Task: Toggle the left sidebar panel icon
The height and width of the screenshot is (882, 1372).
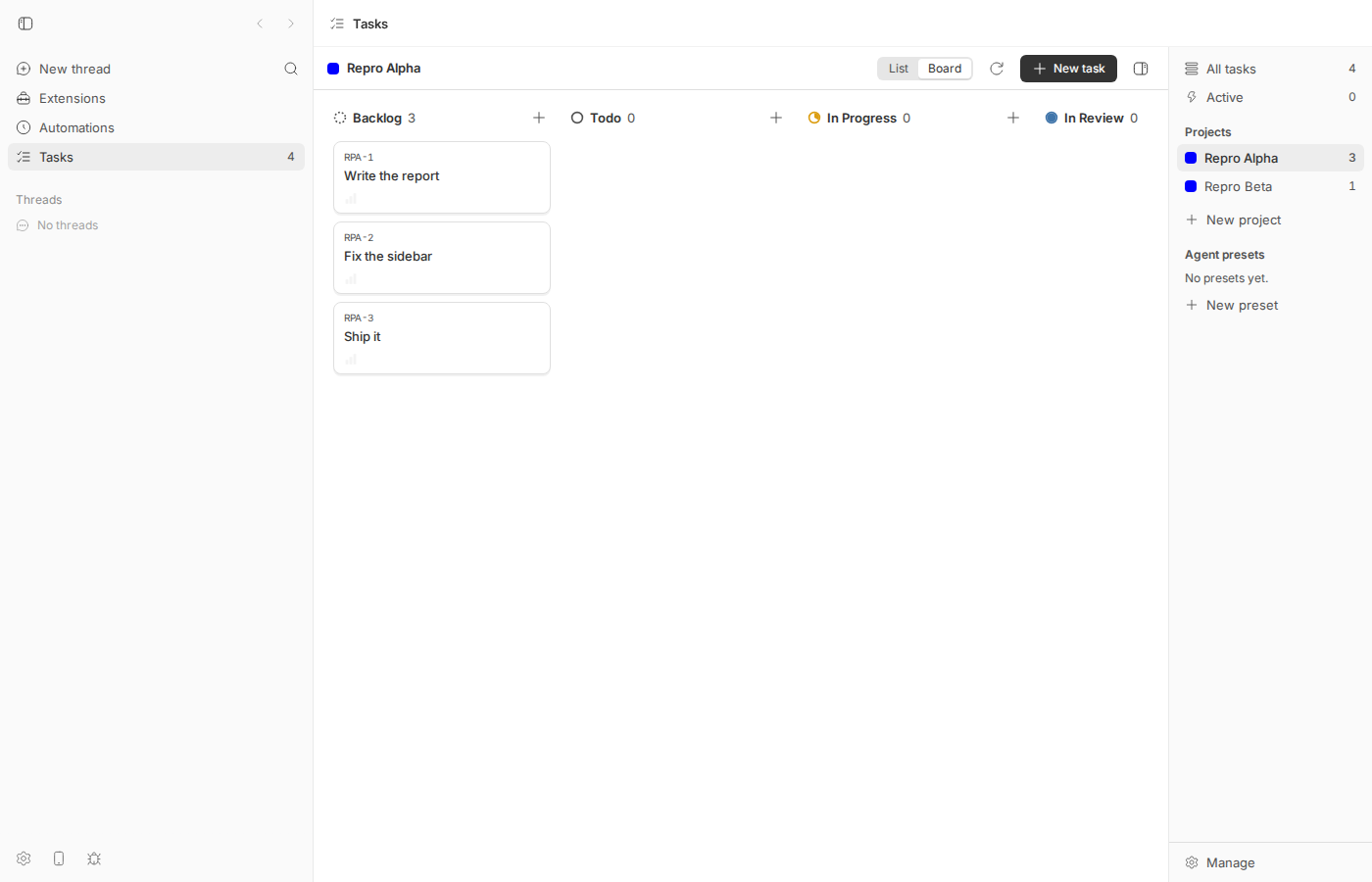Action: [x=25, y=24]
